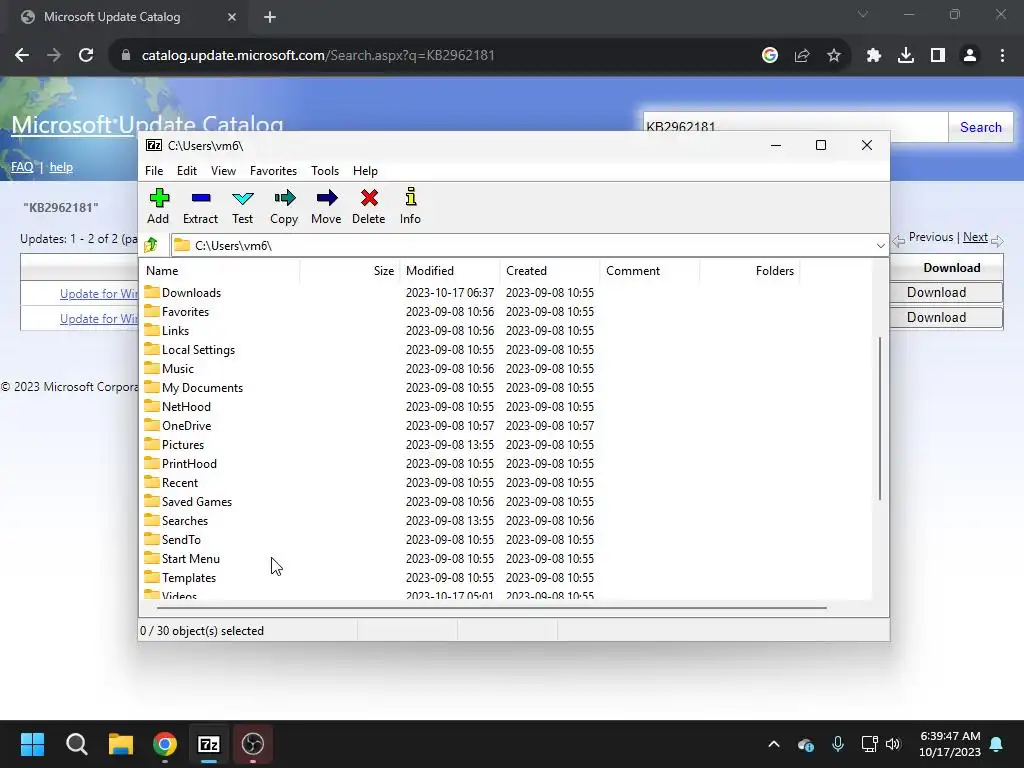Viewport: 1024px width, 768px height.
Task: Click the 7-Zip horizontal scrollbar
Action: coord(491,607)
